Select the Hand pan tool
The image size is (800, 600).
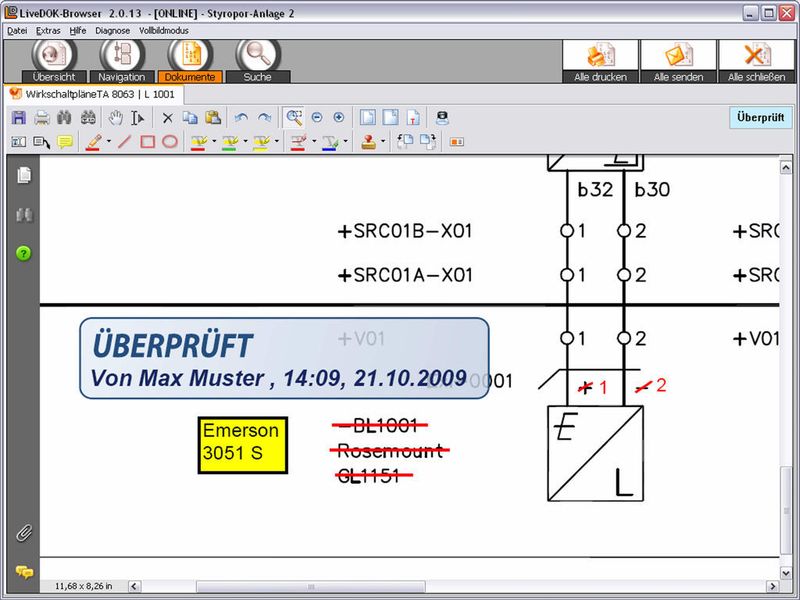pos(115,118)
